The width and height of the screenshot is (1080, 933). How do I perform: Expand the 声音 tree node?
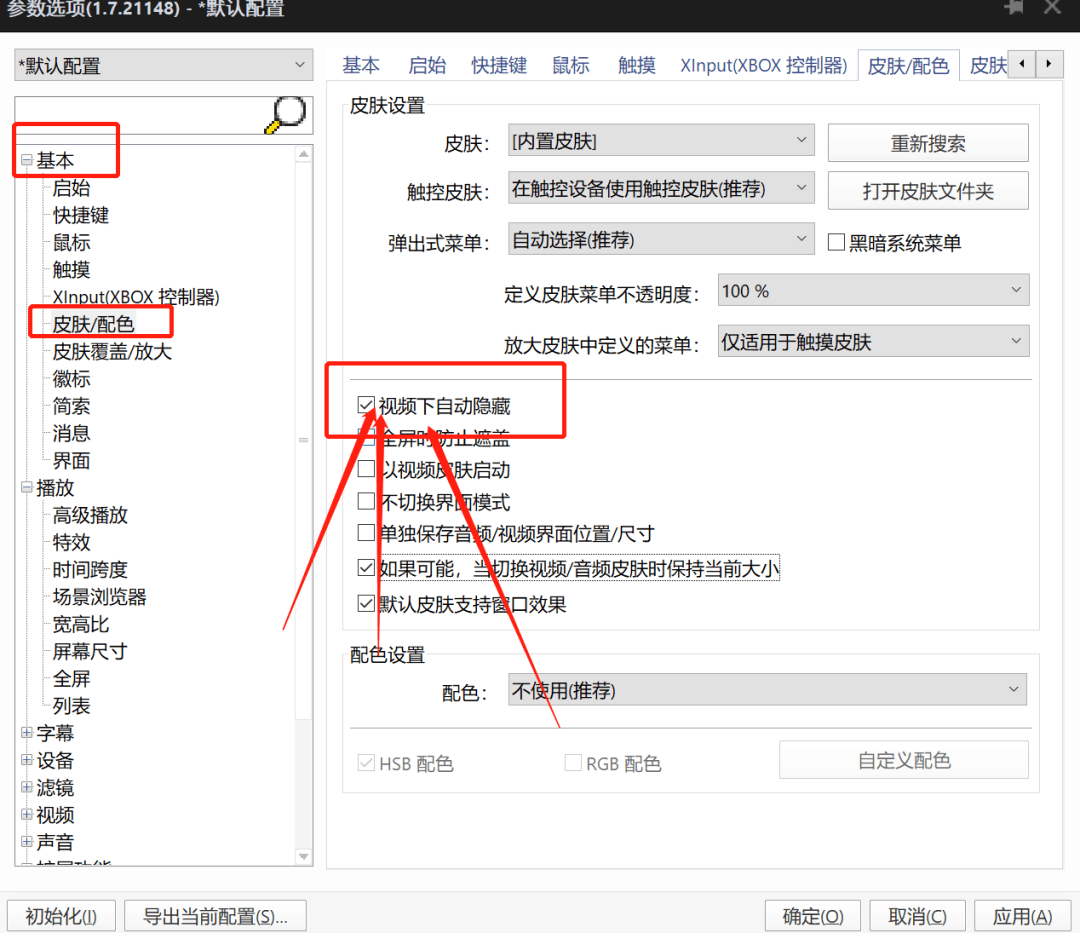[x=27, y=841]
